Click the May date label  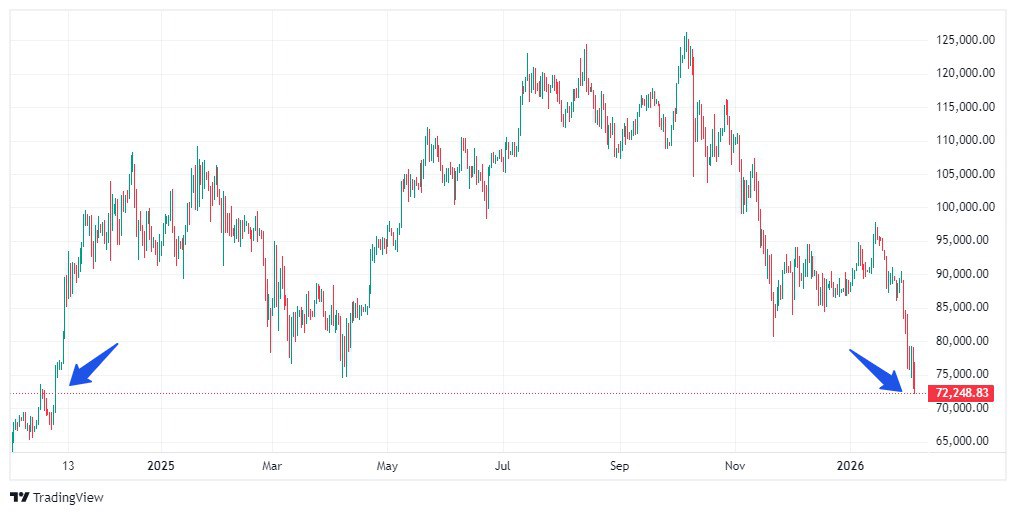388,466
